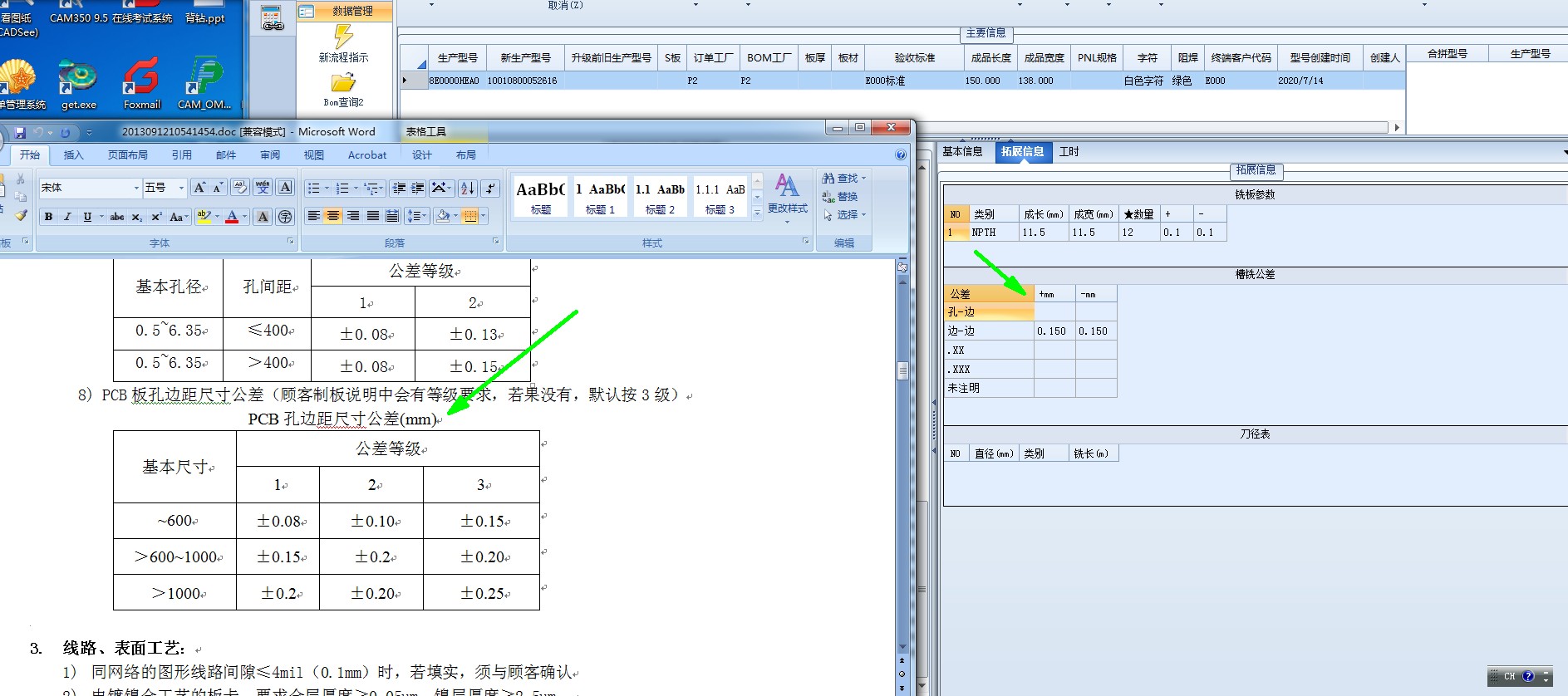Screen dimensions: 1568x696
Task: Clear formatting with eraser icon
Action: [240, 188]
